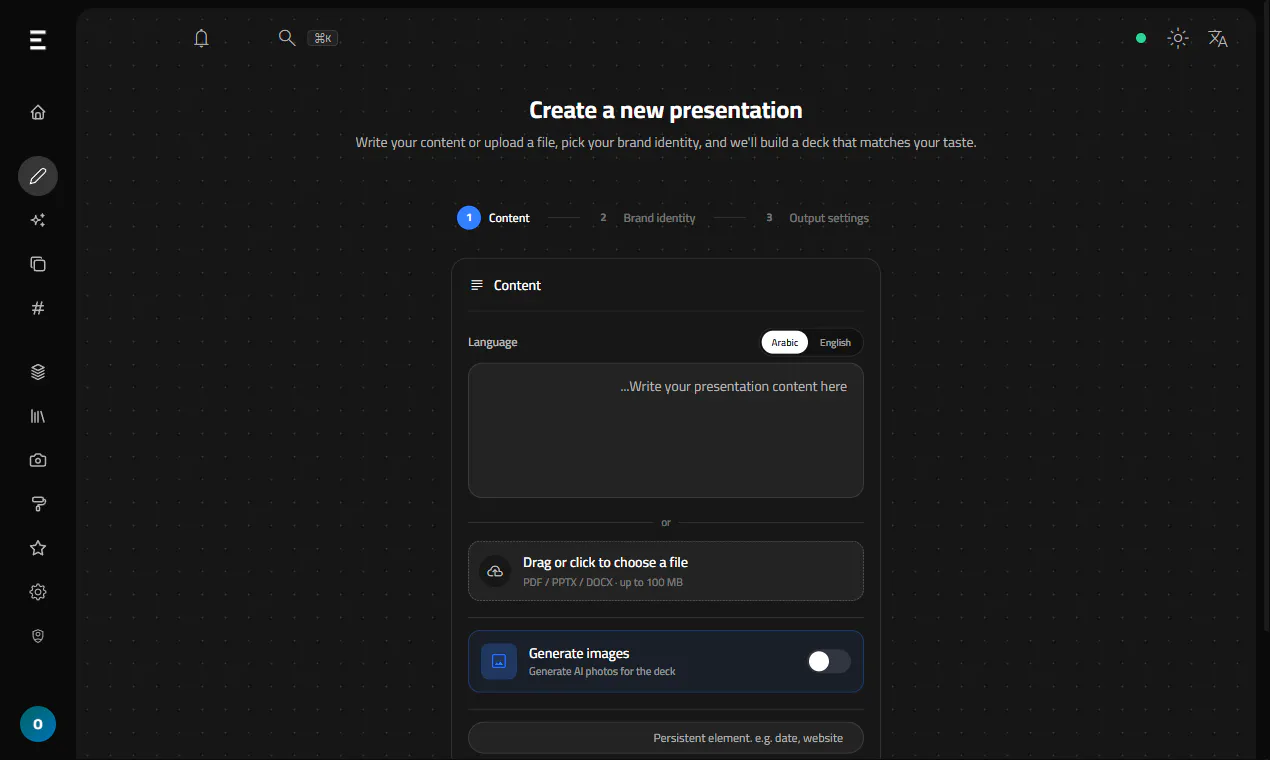Image resolution: width=1270 pixels, height=760 pixels.
Task: Open the copy/duplicates sidebar icon
Action: click(x=38, y=264)
